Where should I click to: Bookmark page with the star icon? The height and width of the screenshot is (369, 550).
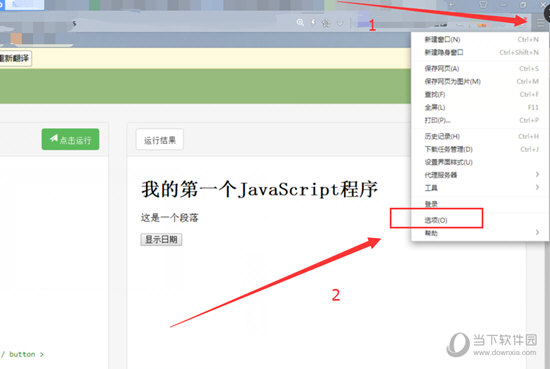coord(326,23)
